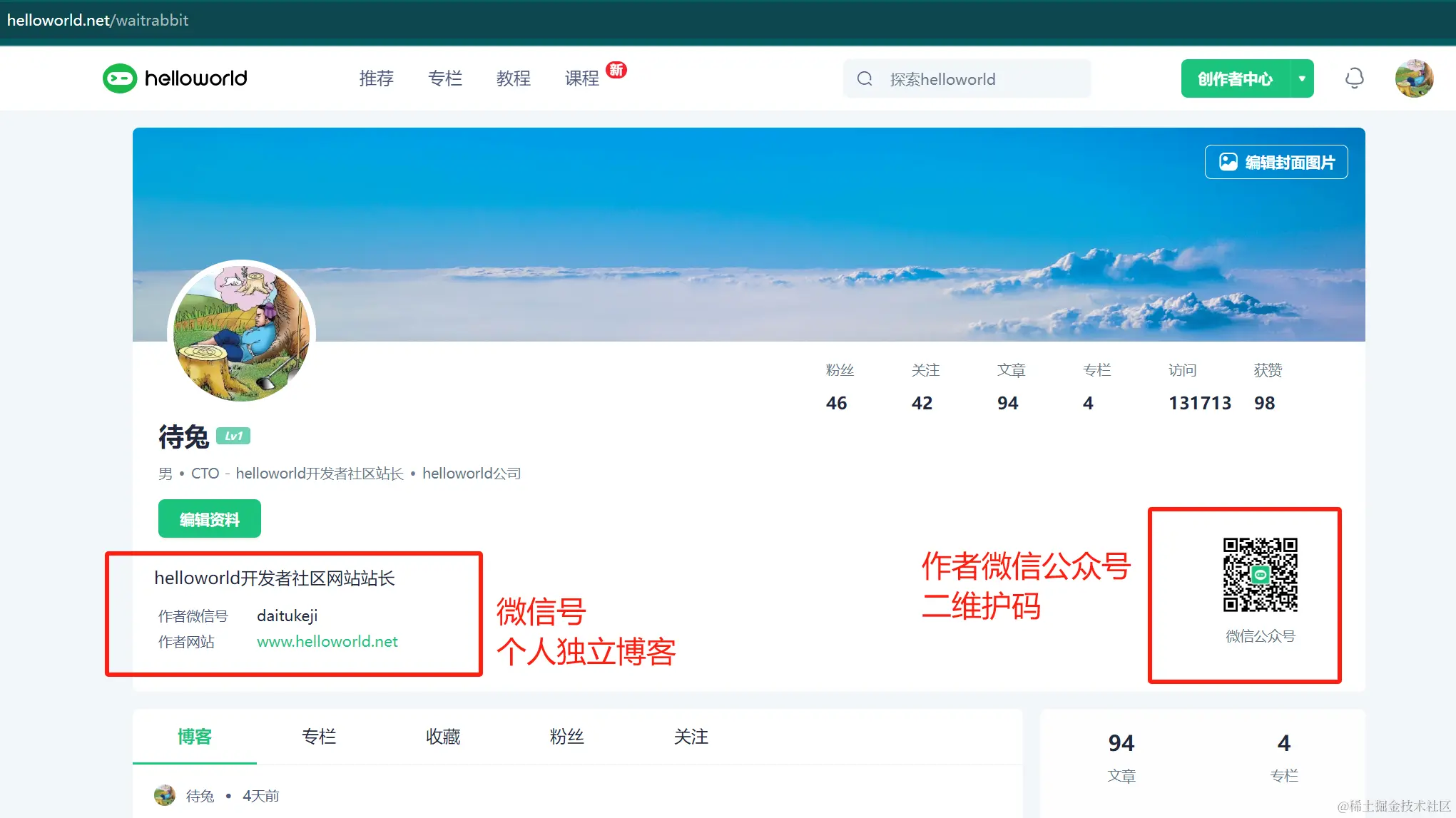
Task: Click the WeChat QR code image
Action: point(1260,575)
